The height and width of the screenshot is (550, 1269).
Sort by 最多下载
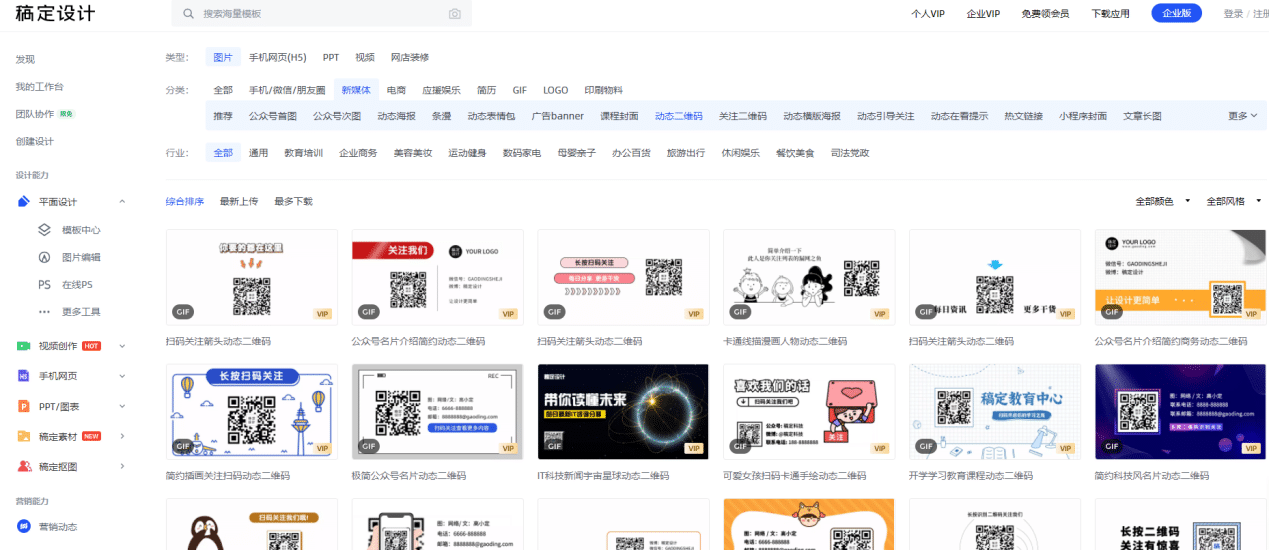293,201
